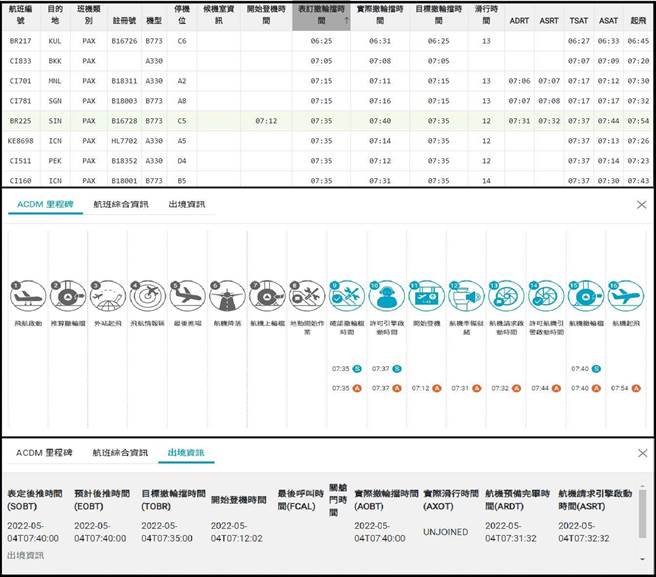The height and width of the screenshot is (577, 656).
Task: Click milestone 6 航機降落 runway icon
Action: click(x=226, y=296)
